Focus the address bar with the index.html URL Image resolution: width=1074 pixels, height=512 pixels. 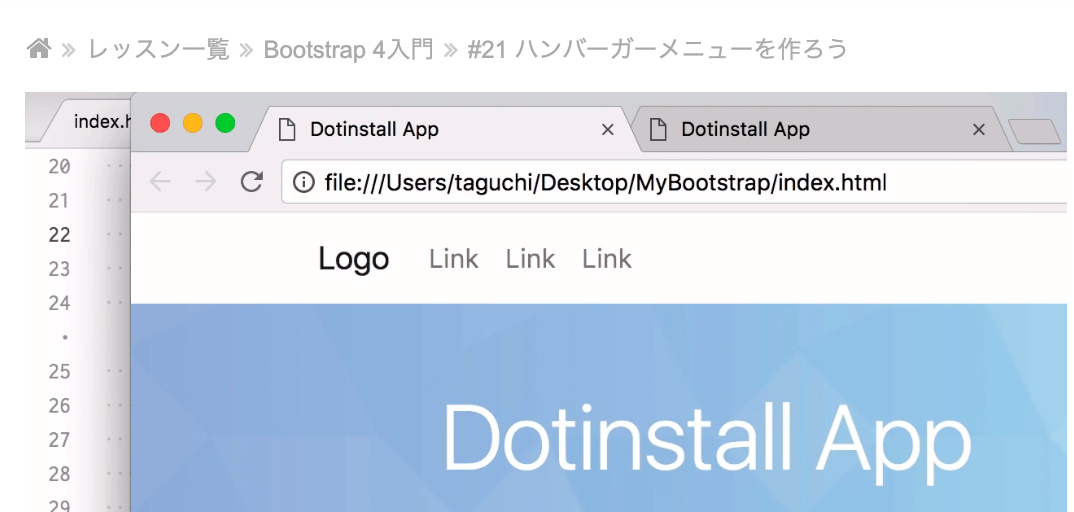click(x=674, y=182)
